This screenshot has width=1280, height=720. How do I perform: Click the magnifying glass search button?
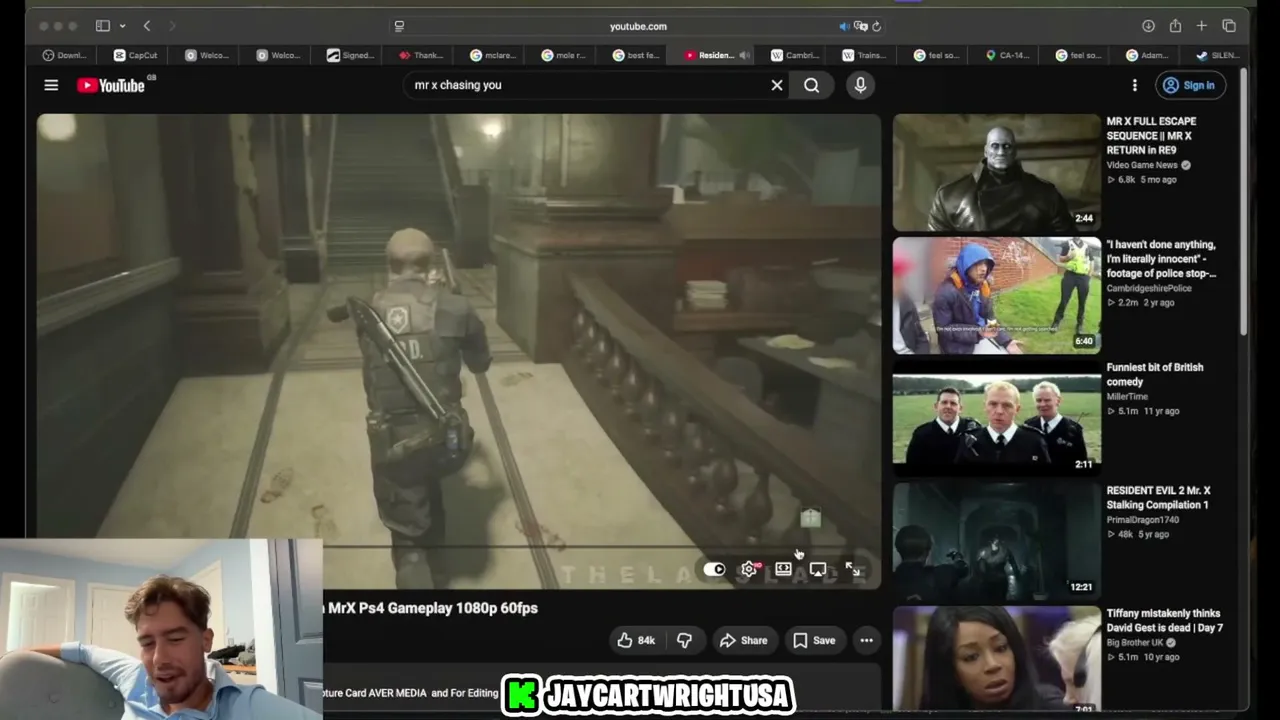(811, 85)
